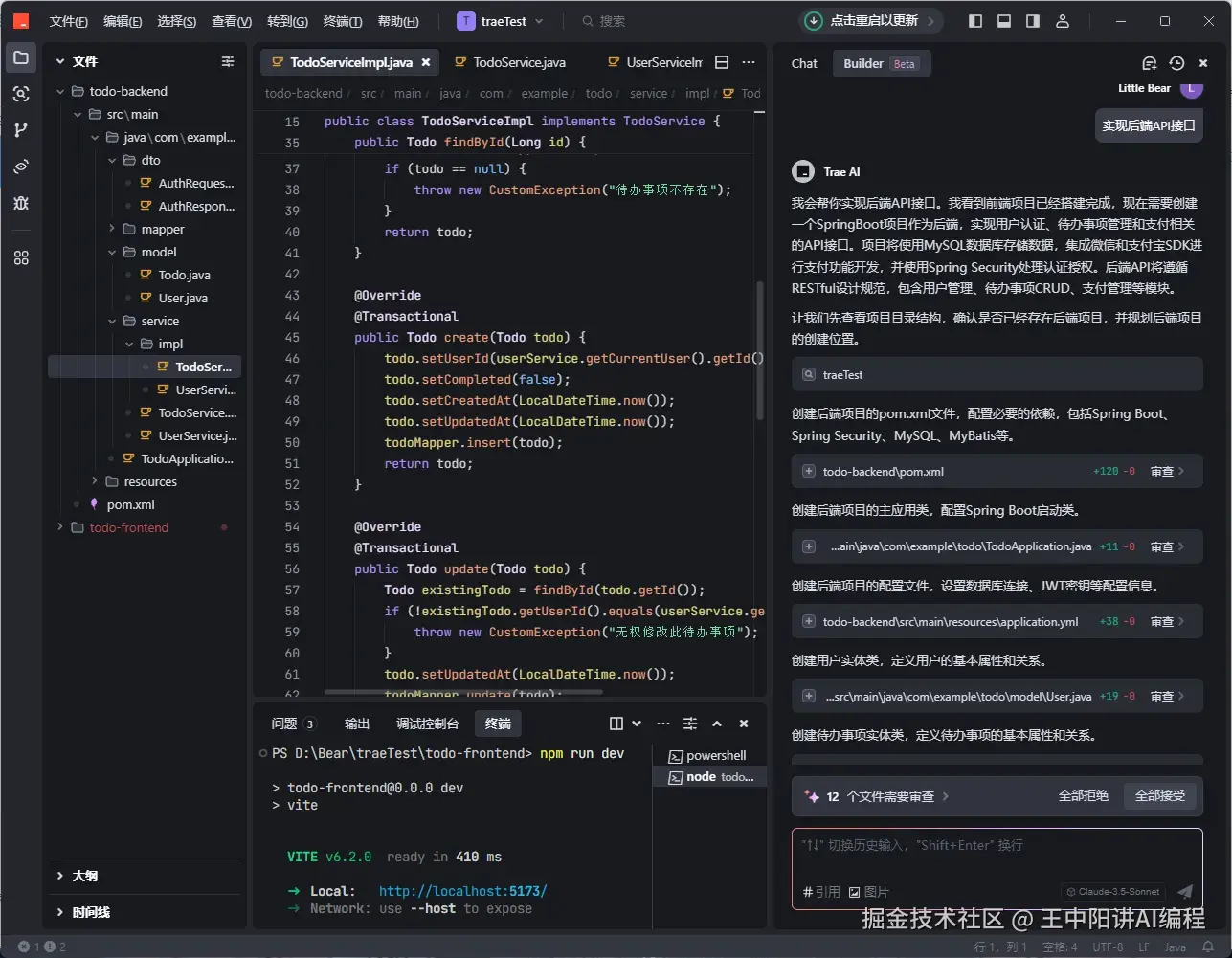Switch to the 调试控制台 panel tab
Image resolution: width=1232 pixels, height=958 pixels.
(428, 724)
